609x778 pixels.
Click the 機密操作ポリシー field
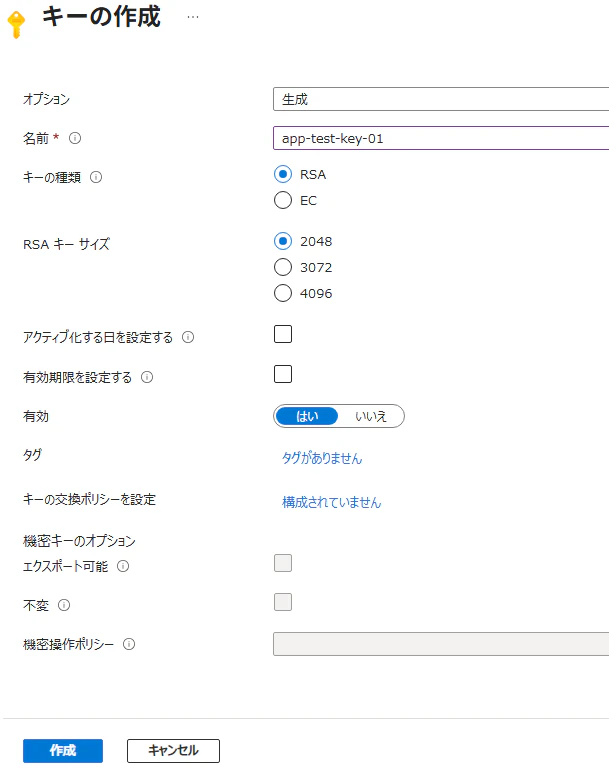pyautogui.click(x=441, y=644)
